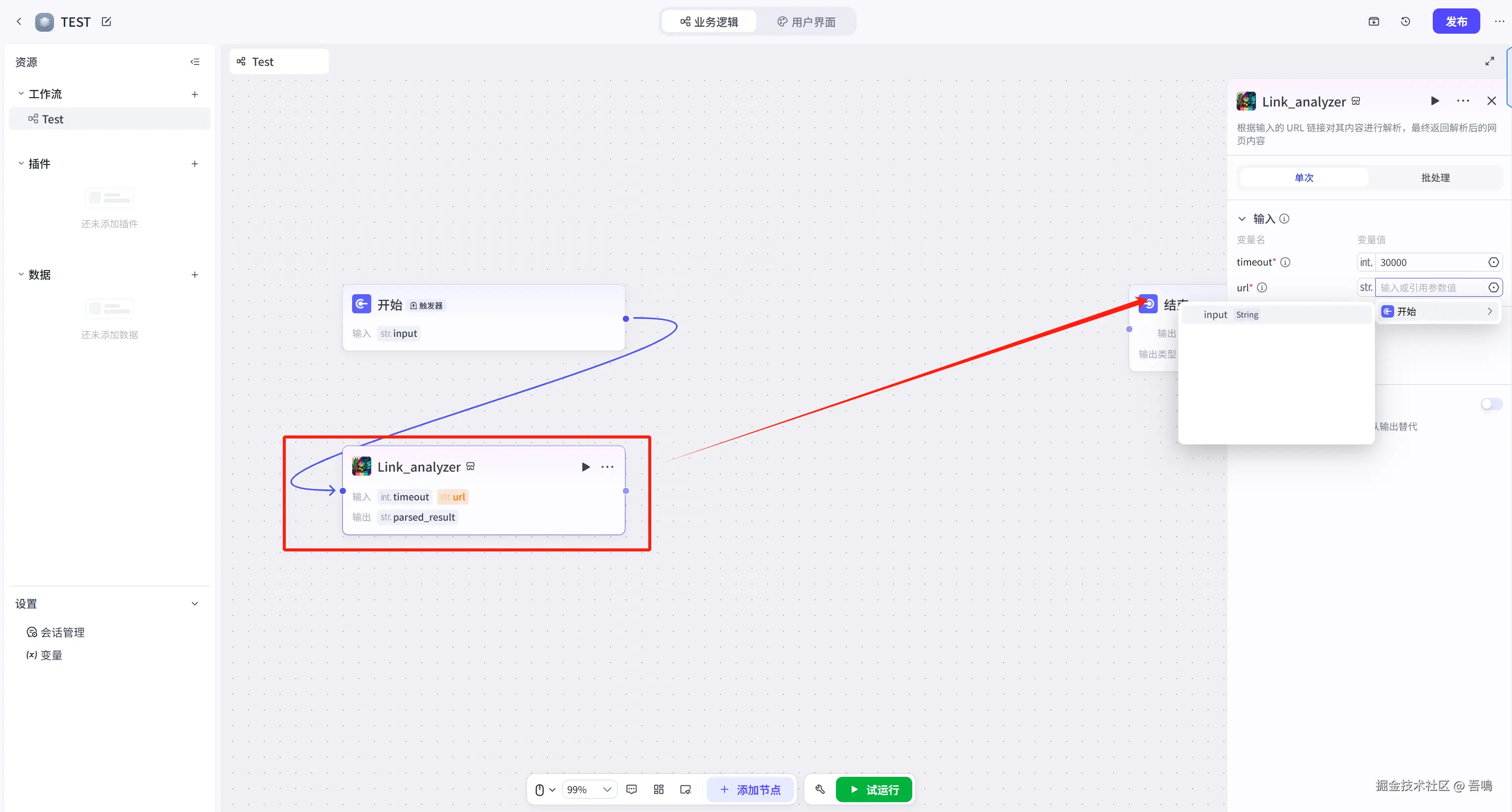
Task: Run the Link_analyzer node on canvas
Action: point(585,467)
